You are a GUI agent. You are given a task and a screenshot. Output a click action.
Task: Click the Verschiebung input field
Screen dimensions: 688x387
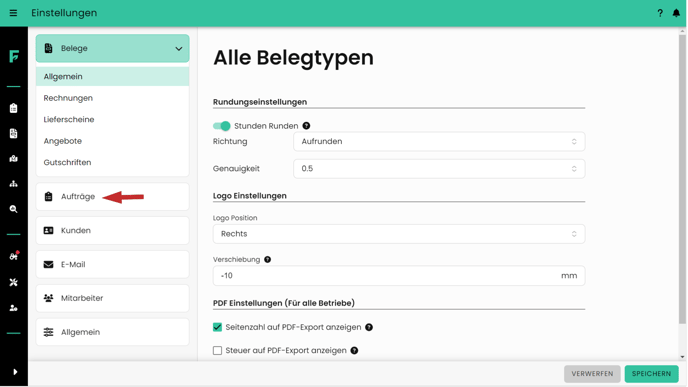point(399,276)
